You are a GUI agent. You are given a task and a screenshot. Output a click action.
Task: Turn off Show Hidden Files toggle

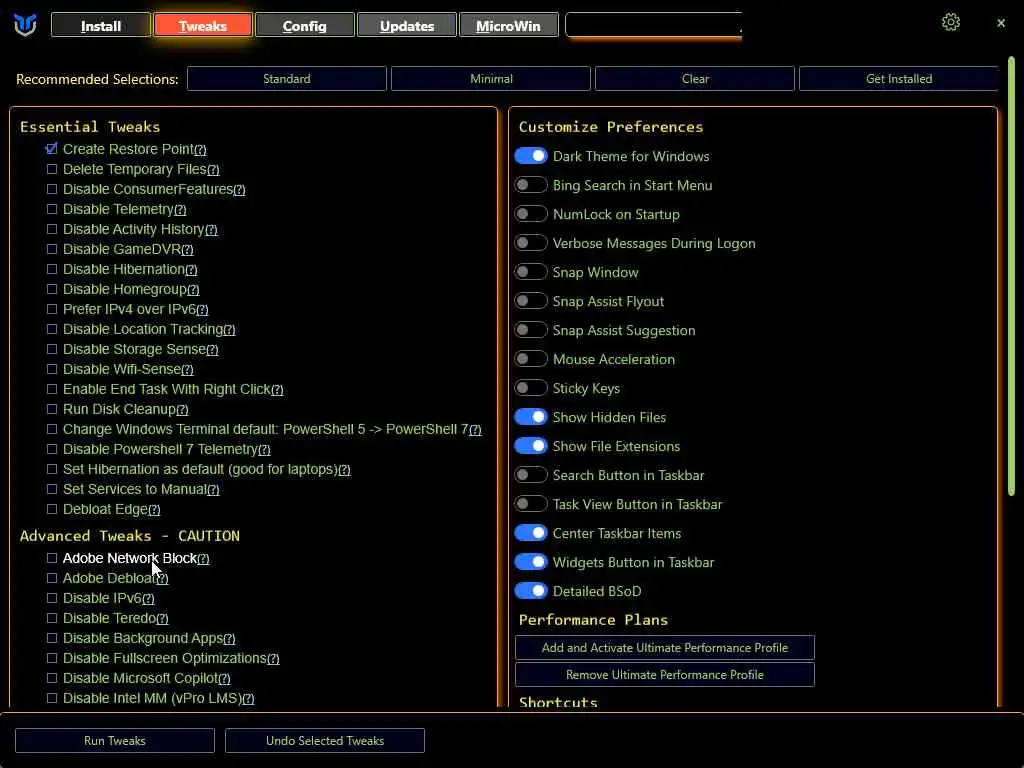tap(530, 417)
